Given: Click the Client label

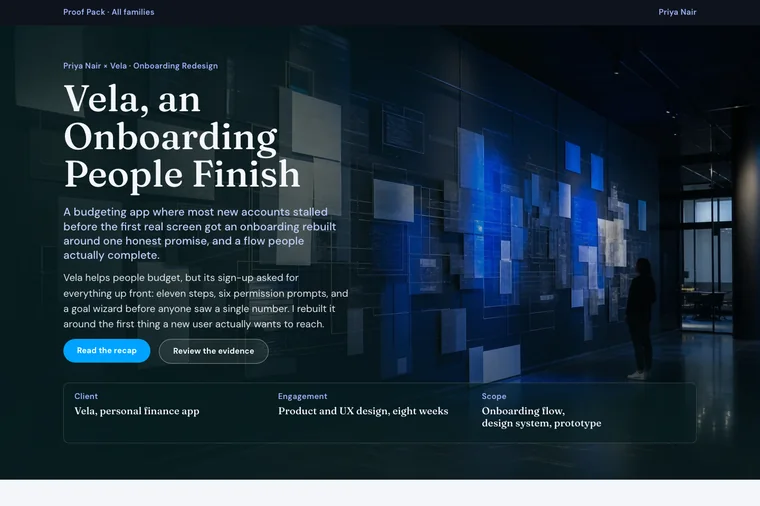Looking at the screenshot, I should tap(86, 396).
